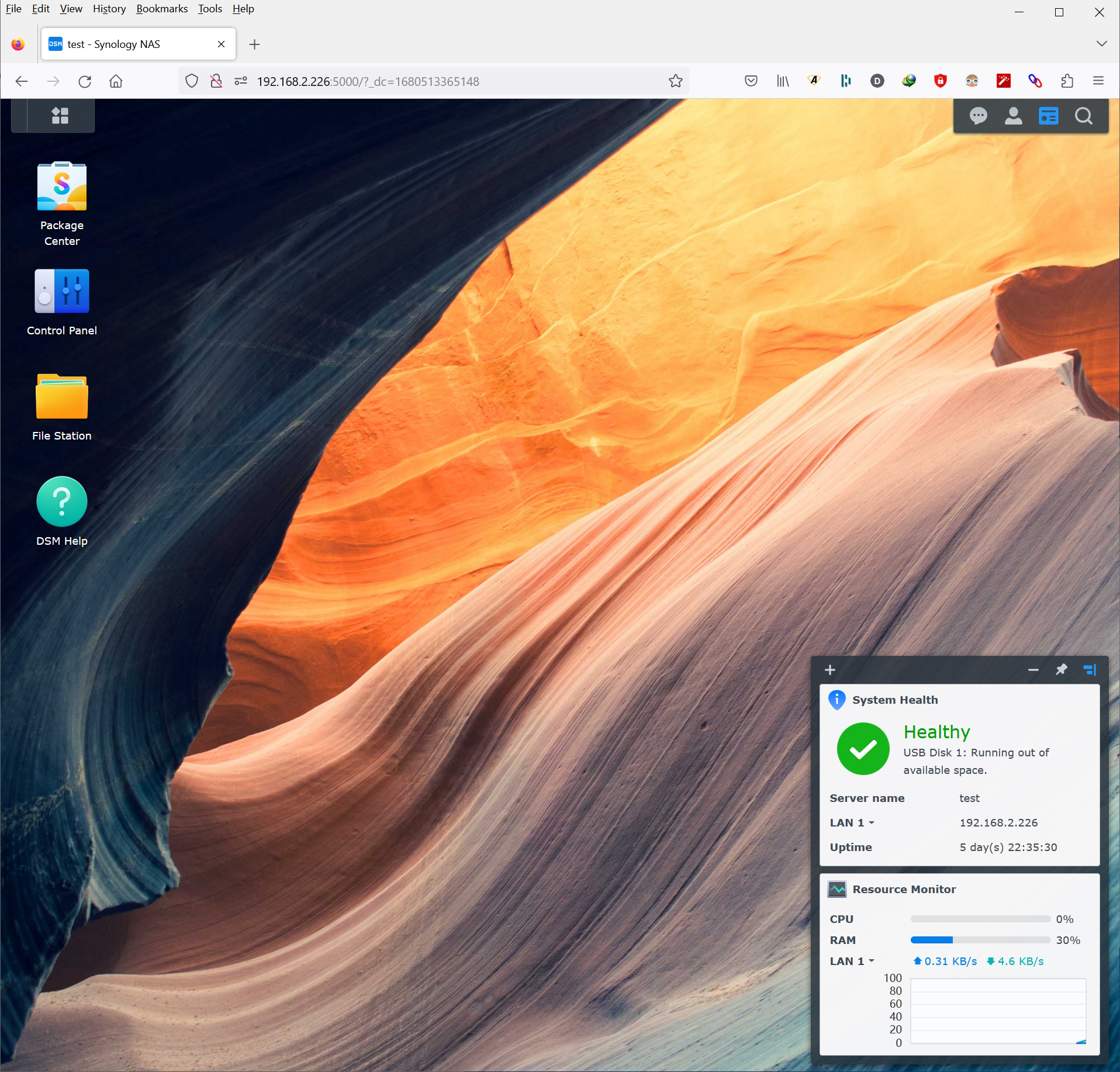The width and height of the screenshot is (1120, 1072).
Task: Click the RAM usage bar in Resource Monitor
Action: (x=980, y=940)
